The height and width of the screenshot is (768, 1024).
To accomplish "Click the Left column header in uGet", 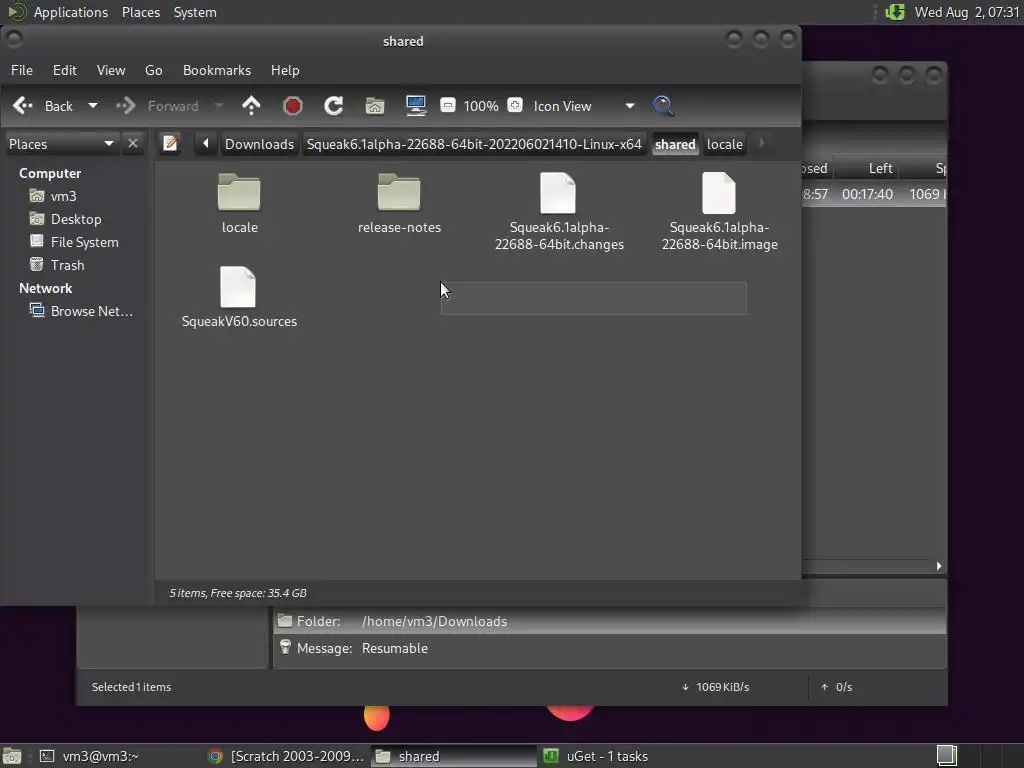I will coord(880,168).
